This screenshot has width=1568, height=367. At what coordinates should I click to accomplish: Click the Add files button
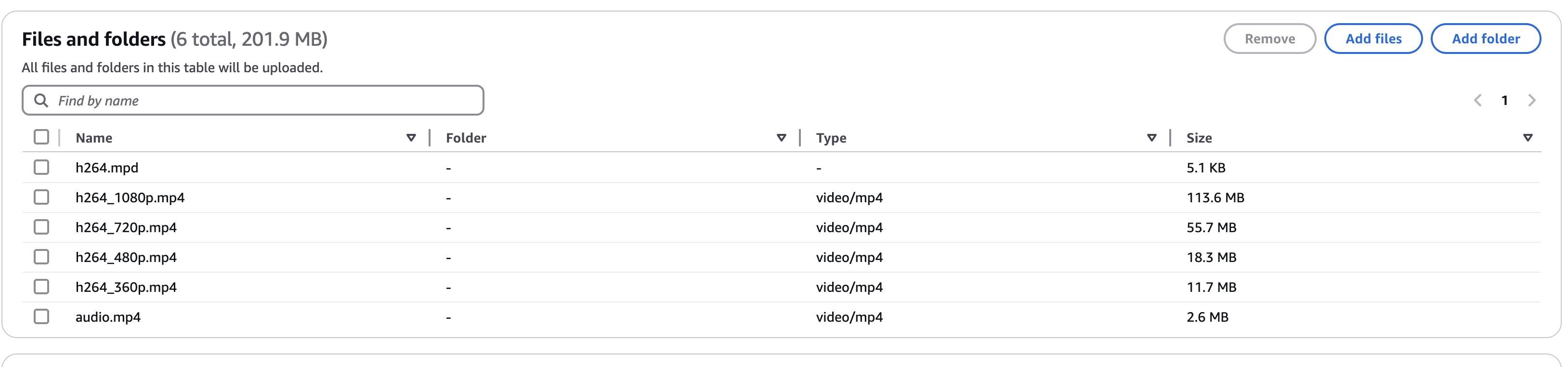tap(1373, 39)
